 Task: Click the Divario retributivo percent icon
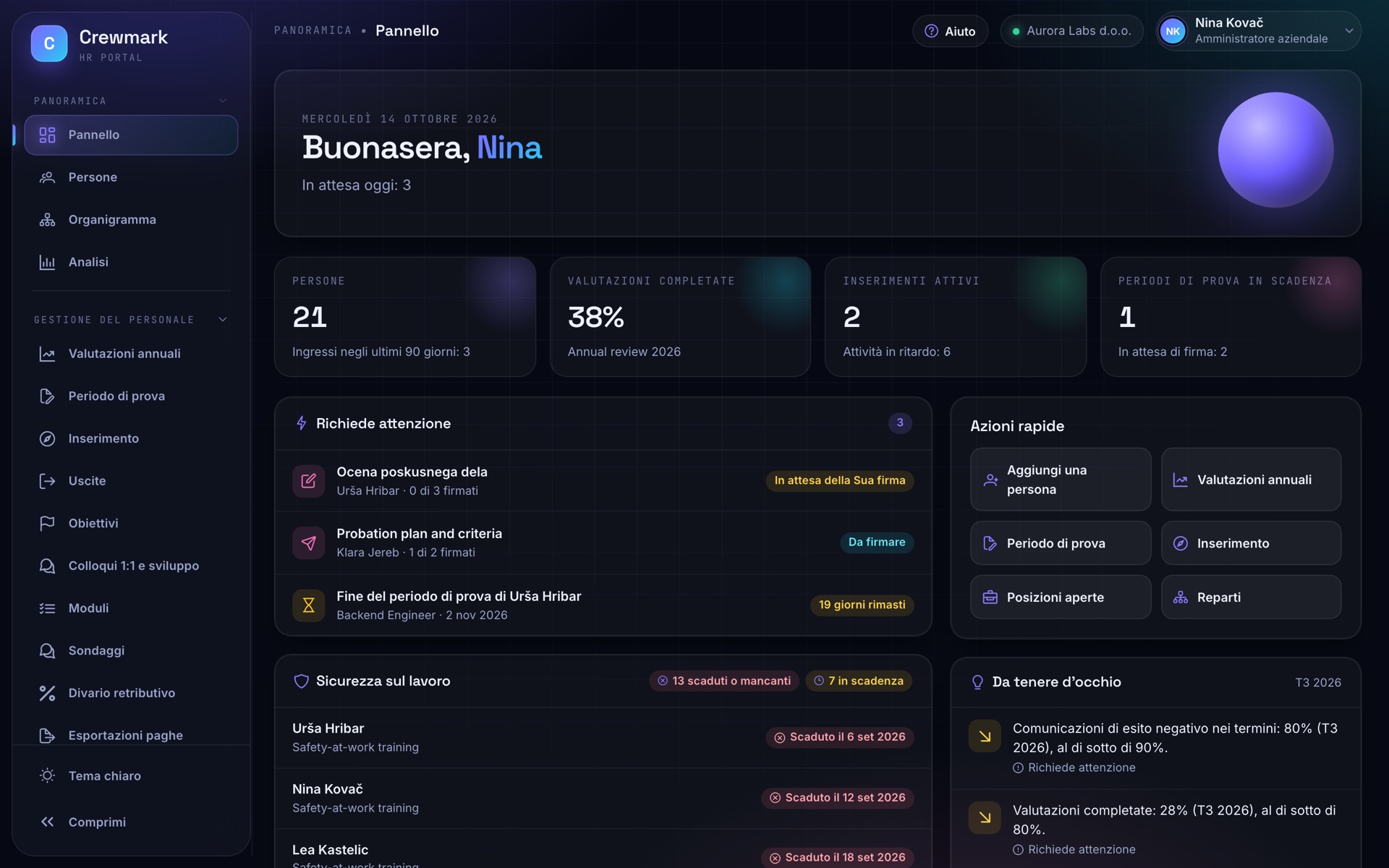pyautogui.click(x=47, y=693)
